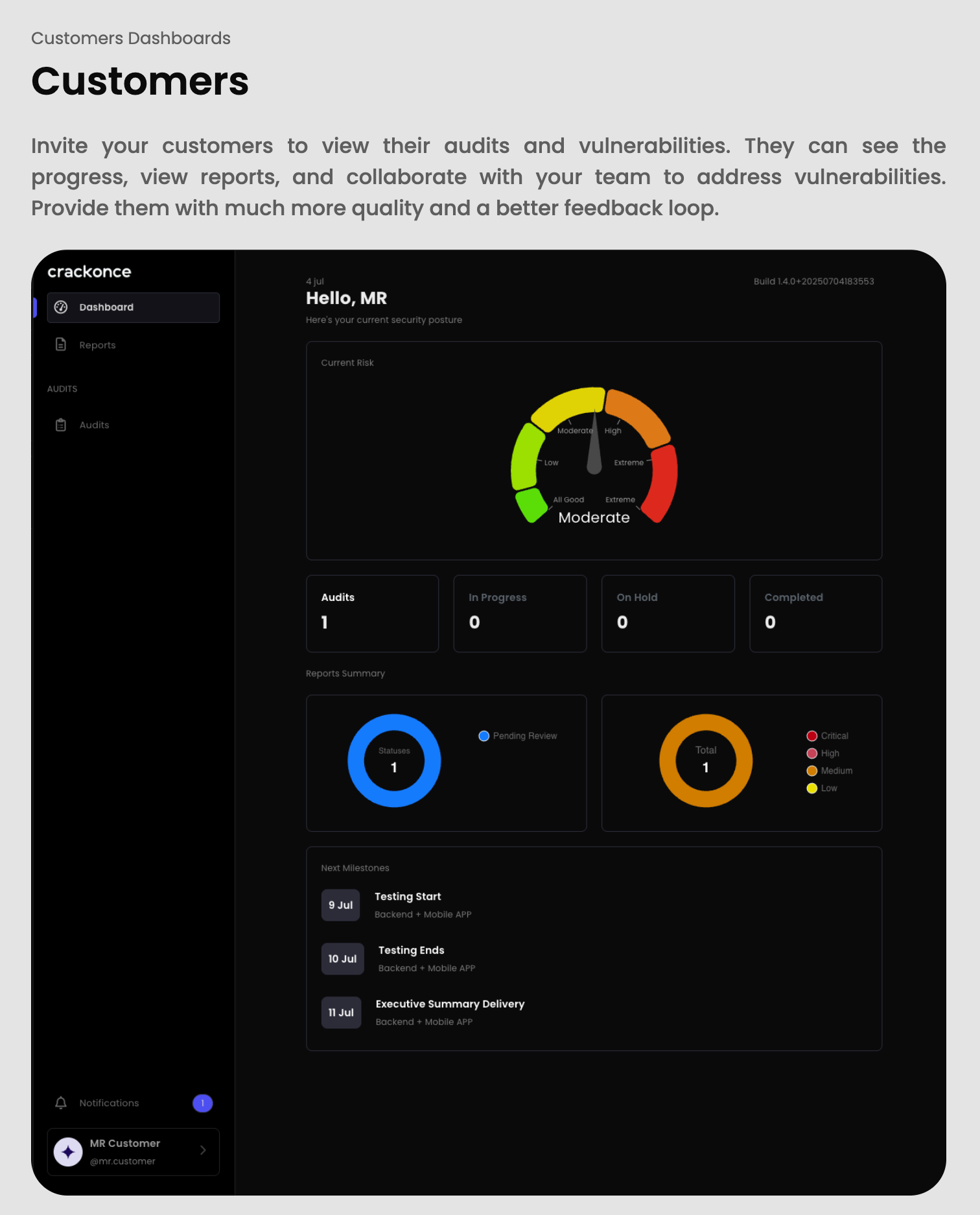
Task: Click the crackonce logo
Action: pos(90,272)
